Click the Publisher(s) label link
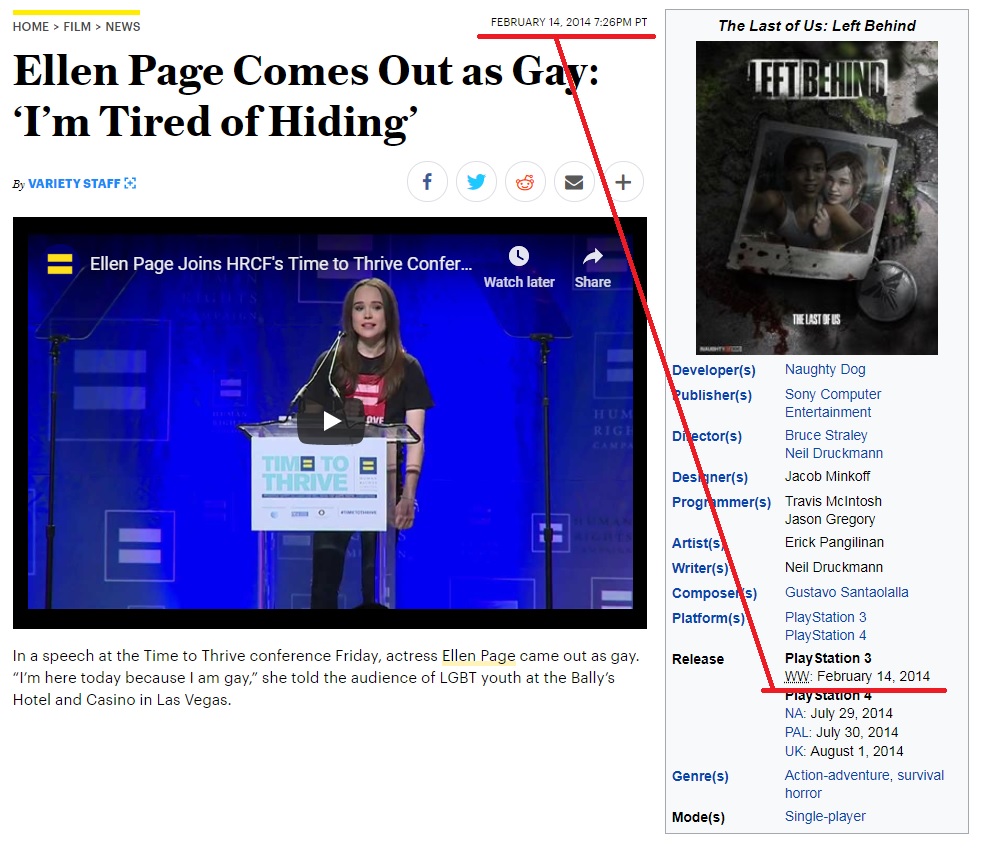This screenshot has width=991, height=849. [712, 395]
